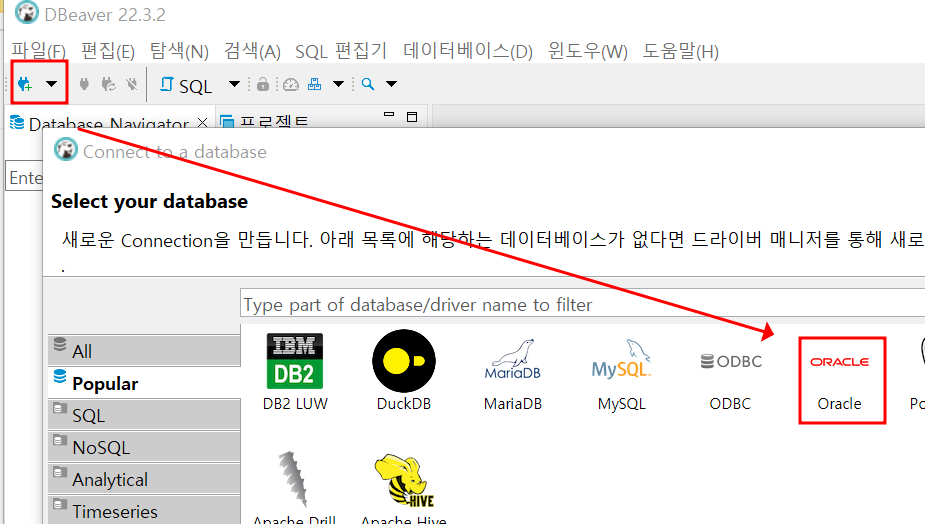Choose the DB2 LUW database driver
Screen dimensions: 925x524
(295, 372)
